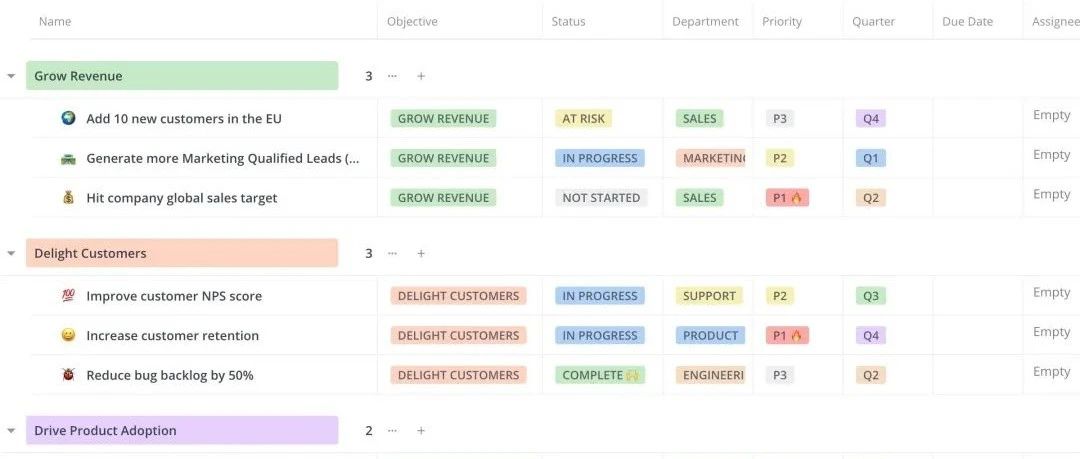Image resolution: width=1080 pixels, height=459 pixels.
Task: Add an item to Drive Product Adoption with plus
Action: coord(421,431)
